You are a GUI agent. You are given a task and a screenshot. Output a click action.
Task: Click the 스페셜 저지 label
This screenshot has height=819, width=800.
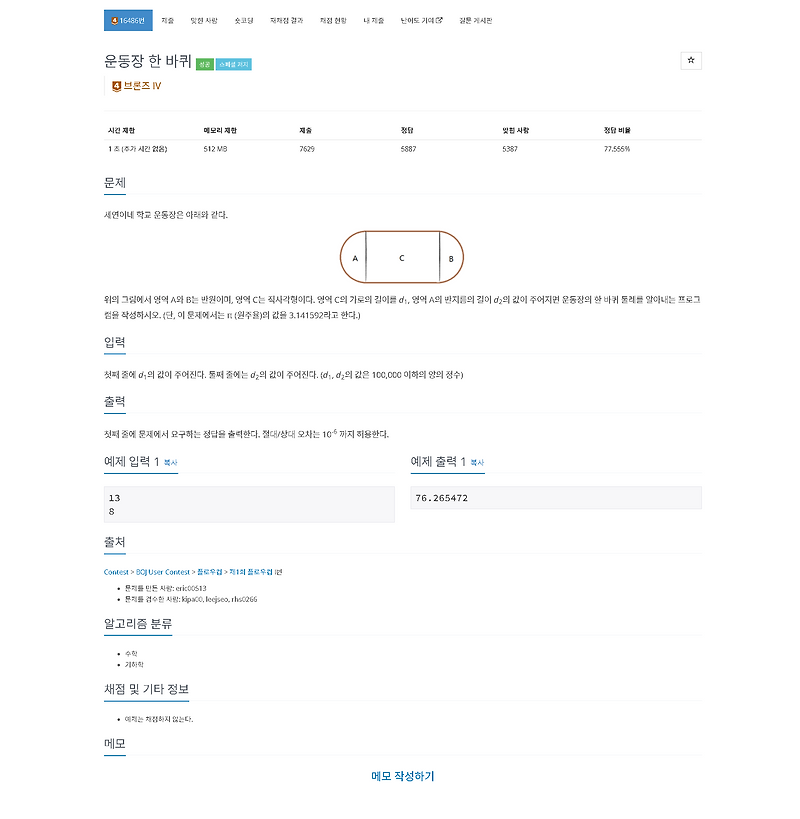(x=233, y=64)
